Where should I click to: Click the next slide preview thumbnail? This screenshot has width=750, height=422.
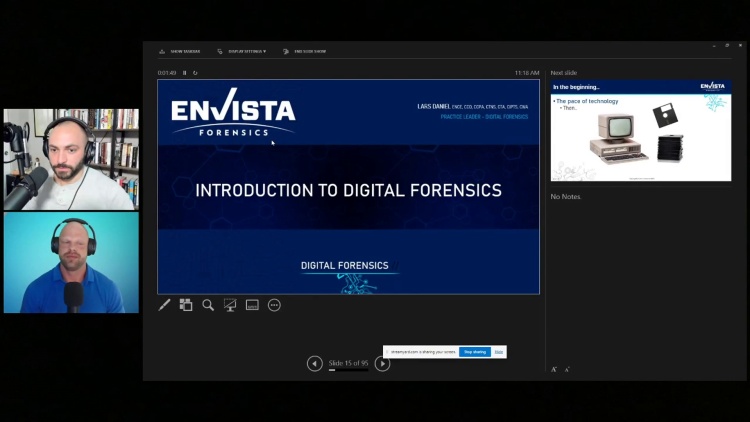coord(641,130)
